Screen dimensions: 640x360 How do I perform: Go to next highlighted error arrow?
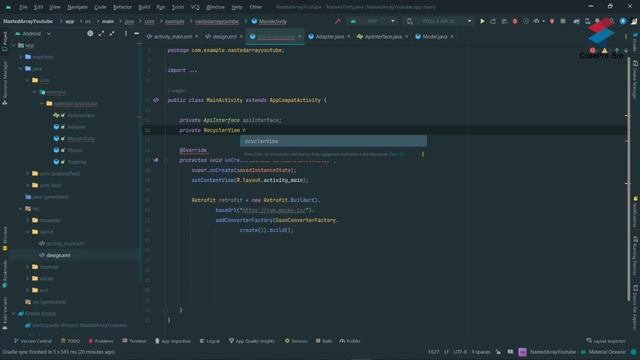(626, 51)
